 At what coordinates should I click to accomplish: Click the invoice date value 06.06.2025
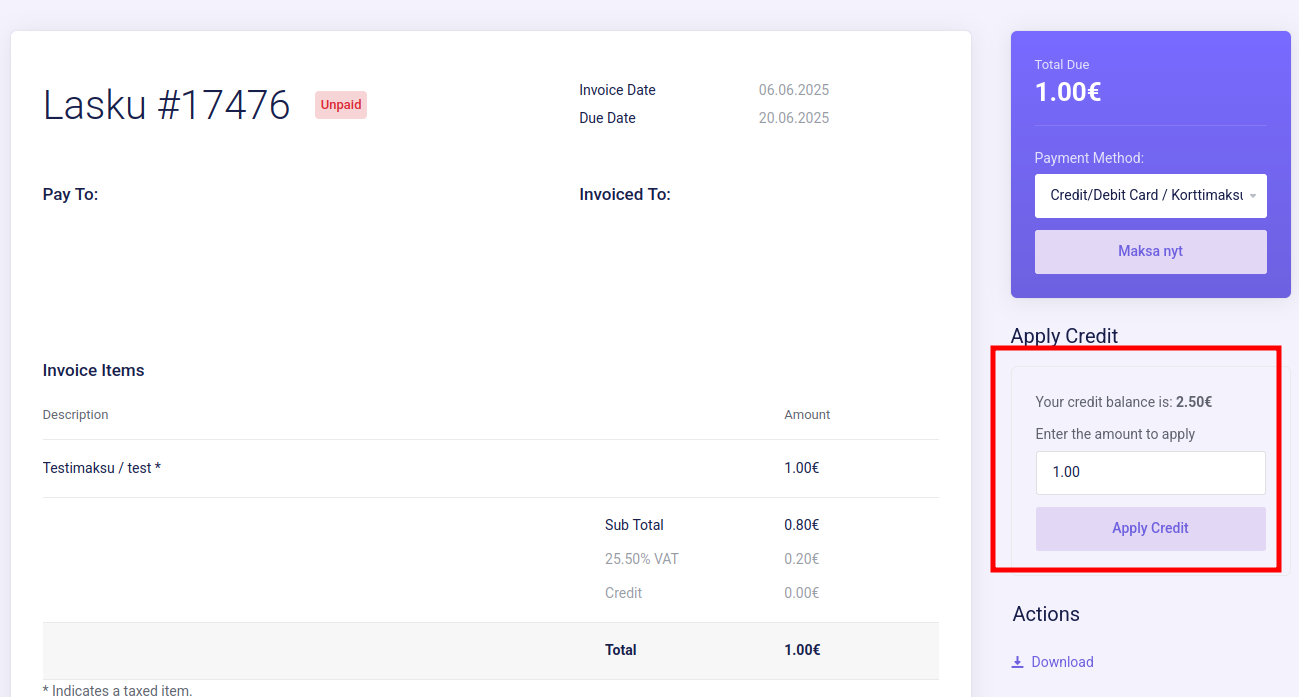[793, 90]
